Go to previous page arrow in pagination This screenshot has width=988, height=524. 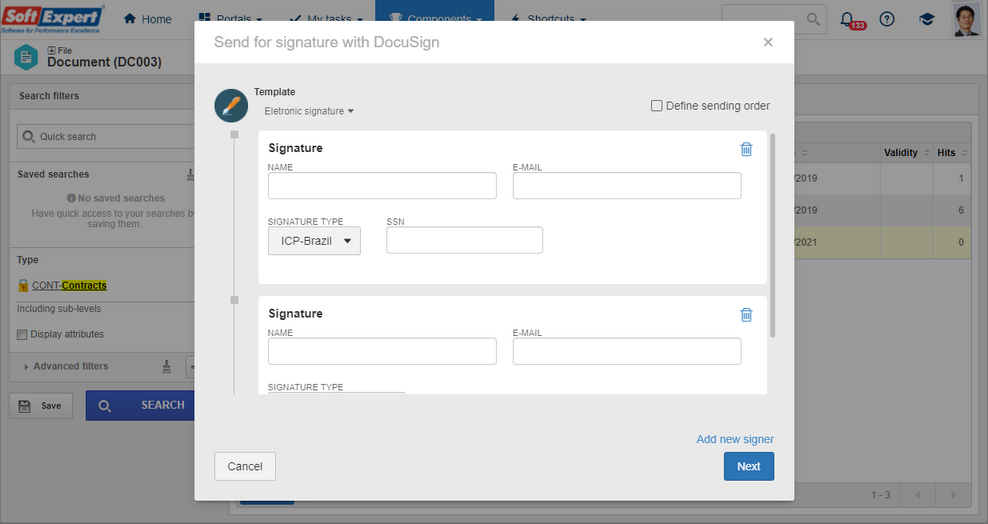(917, 495)
